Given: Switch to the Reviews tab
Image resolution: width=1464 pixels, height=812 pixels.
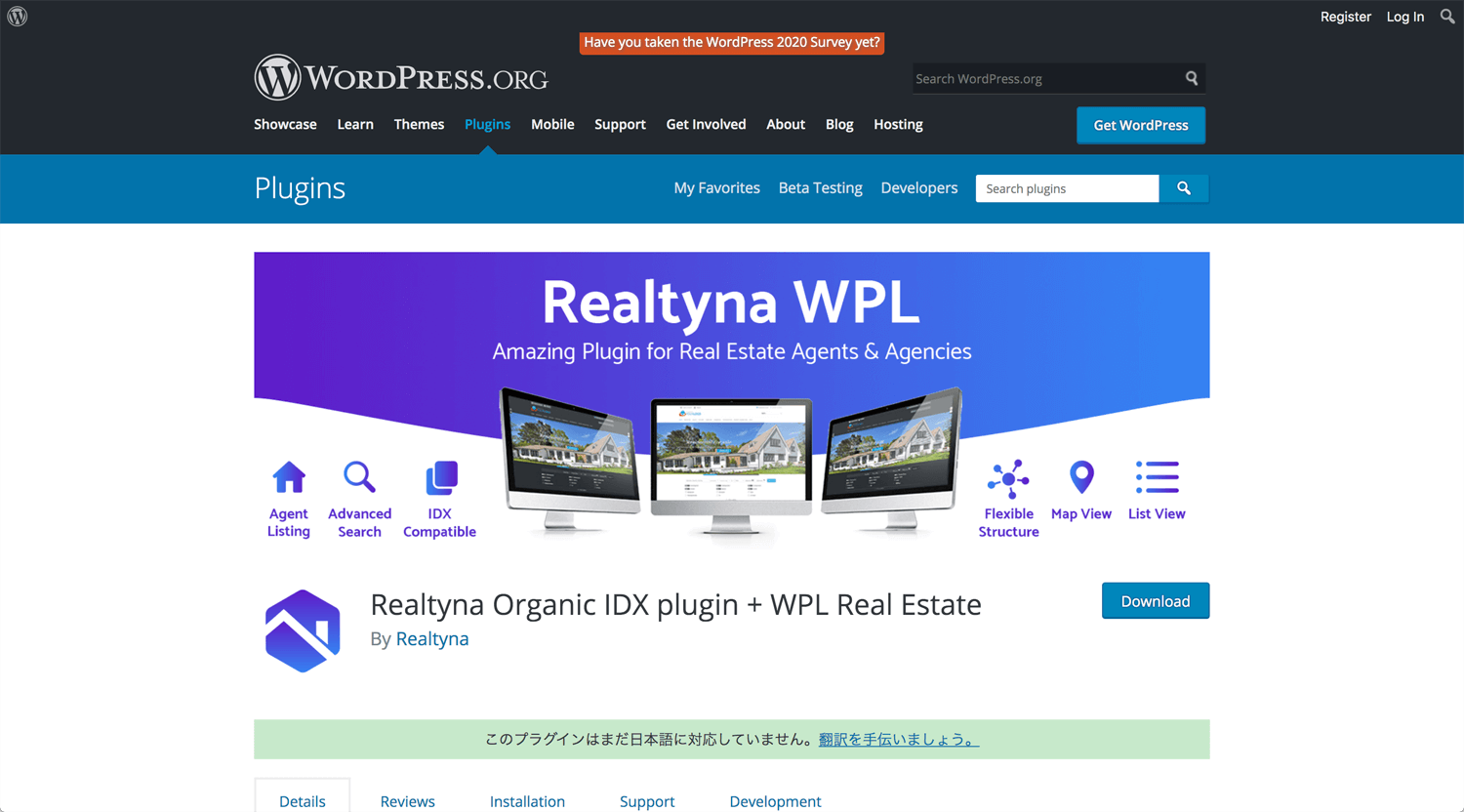Looking at the screenshot, I should [408, 801].
